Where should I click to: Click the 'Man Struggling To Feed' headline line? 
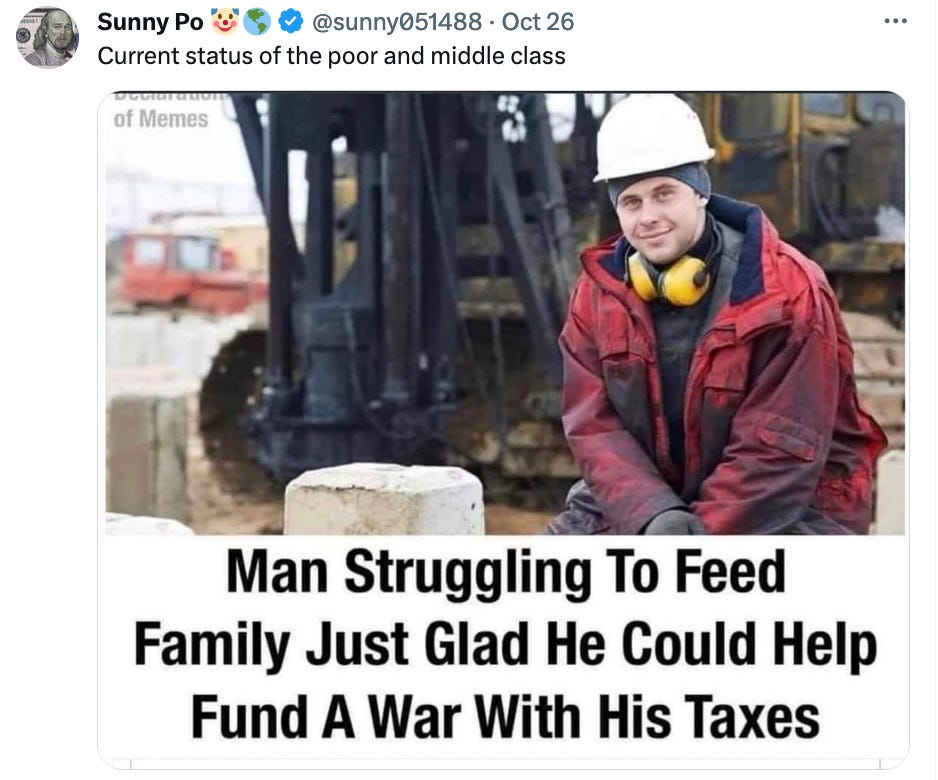[x=506, y=572]
